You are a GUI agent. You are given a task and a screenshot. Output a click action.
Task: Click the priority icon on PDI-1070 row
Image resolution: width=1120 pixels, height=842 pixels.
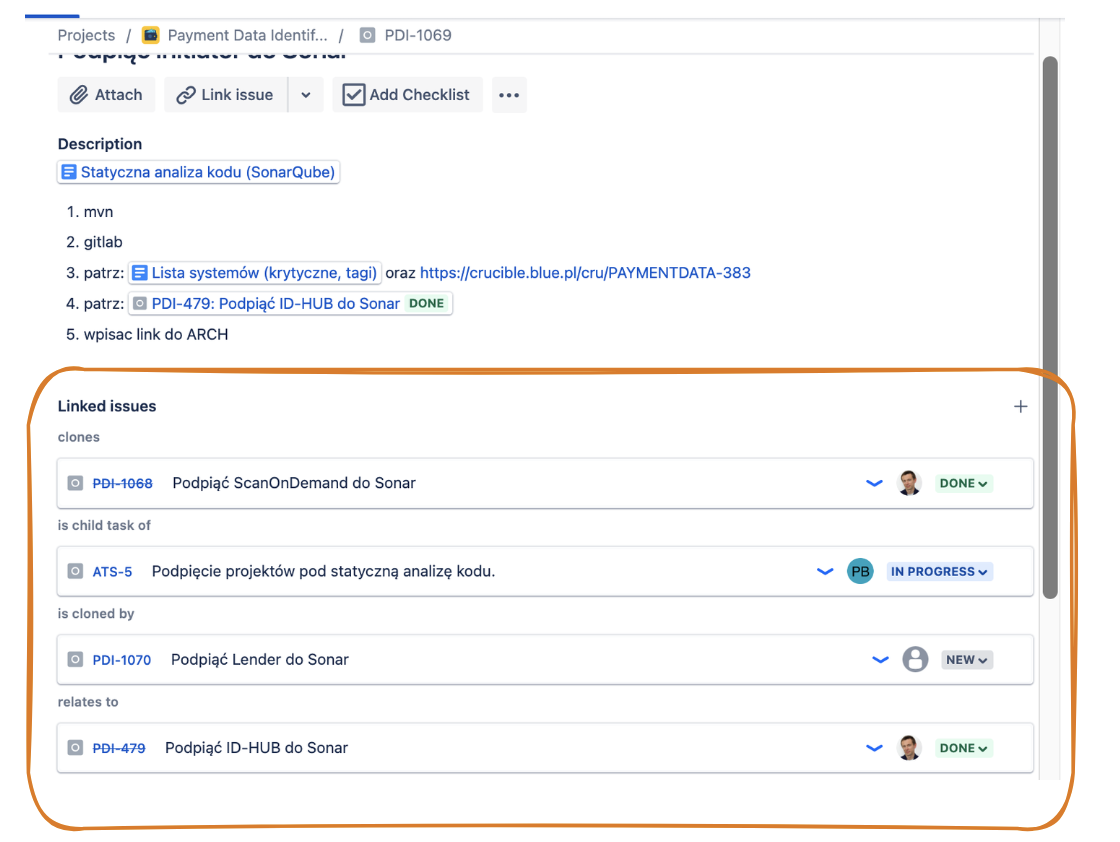pyautogui.click(x=880, y=660)
